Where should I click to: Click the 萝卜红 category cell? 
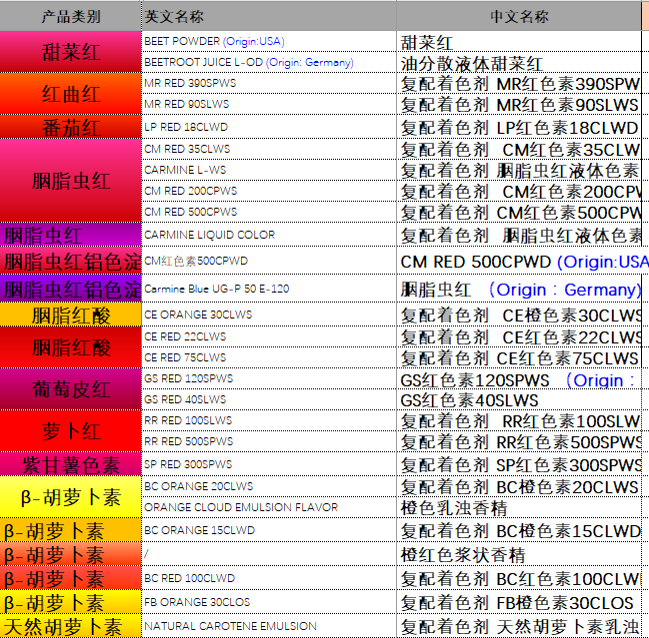point(70,431)
